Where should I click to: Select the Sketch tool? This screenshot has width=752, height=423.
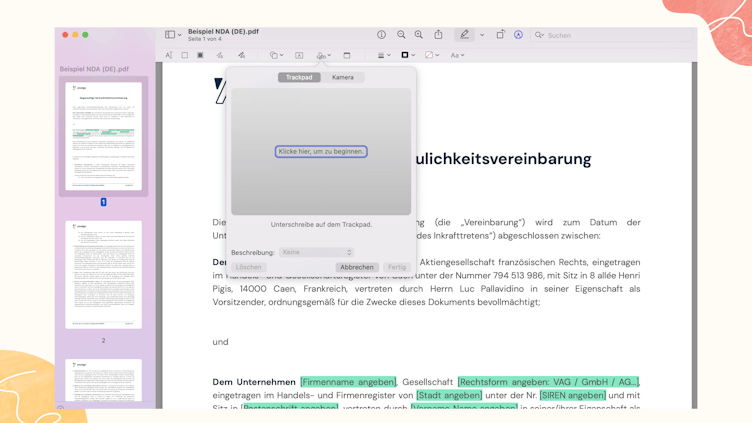click(220, 55)
